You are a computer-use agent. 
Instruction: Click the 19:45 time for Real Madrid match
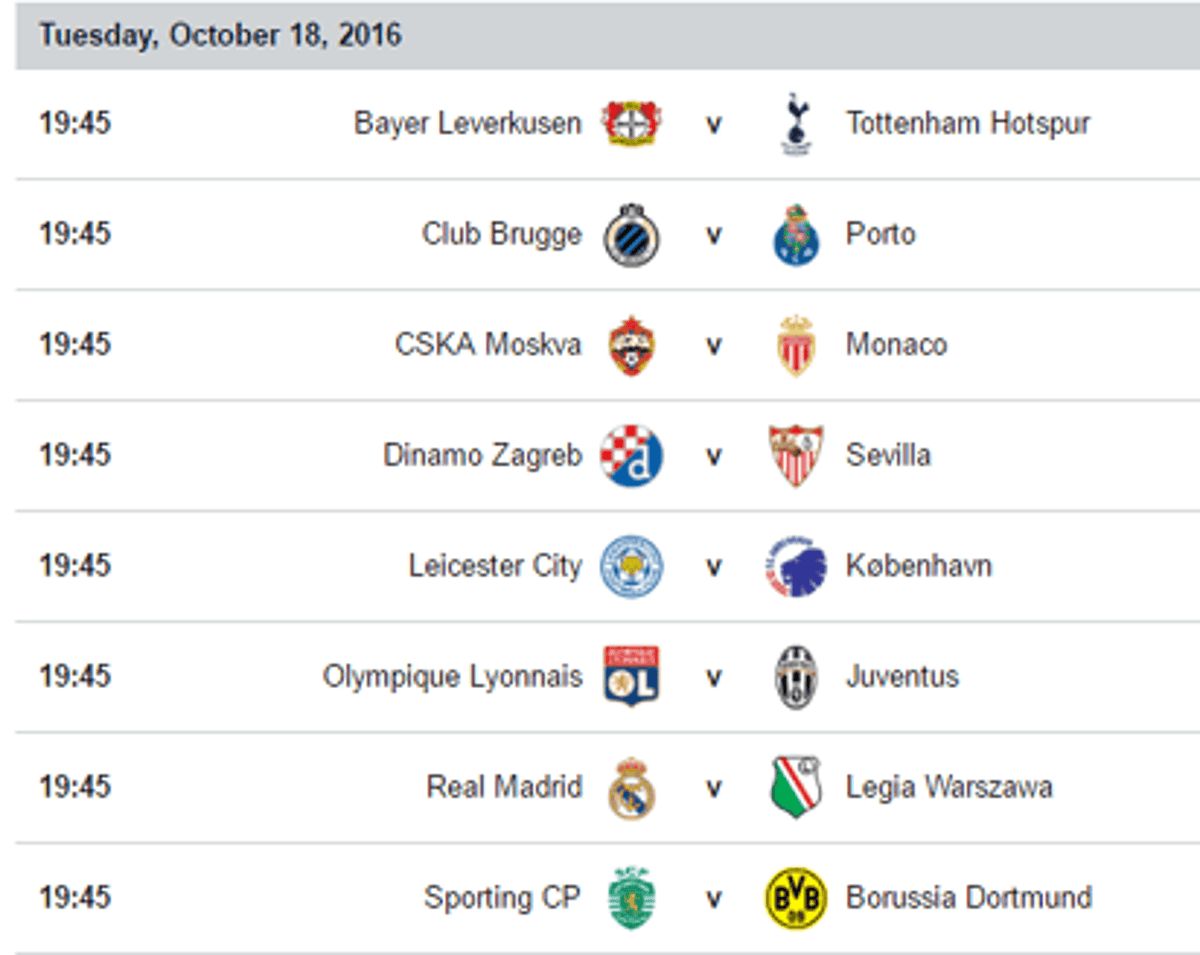[75, 787]
